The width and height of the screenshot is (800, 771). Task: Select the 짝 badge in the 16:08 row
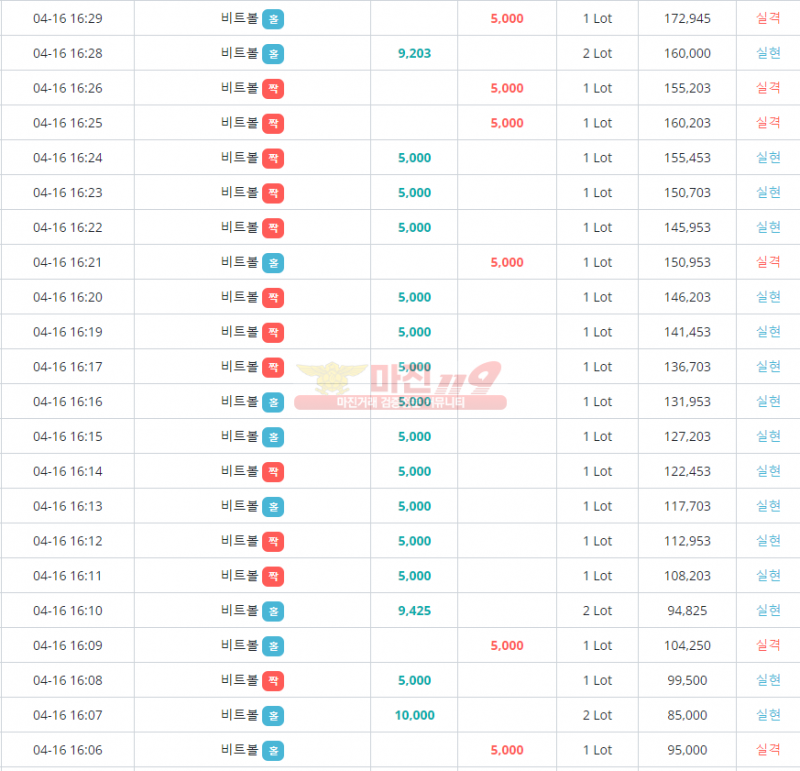[x=273, y=681]
